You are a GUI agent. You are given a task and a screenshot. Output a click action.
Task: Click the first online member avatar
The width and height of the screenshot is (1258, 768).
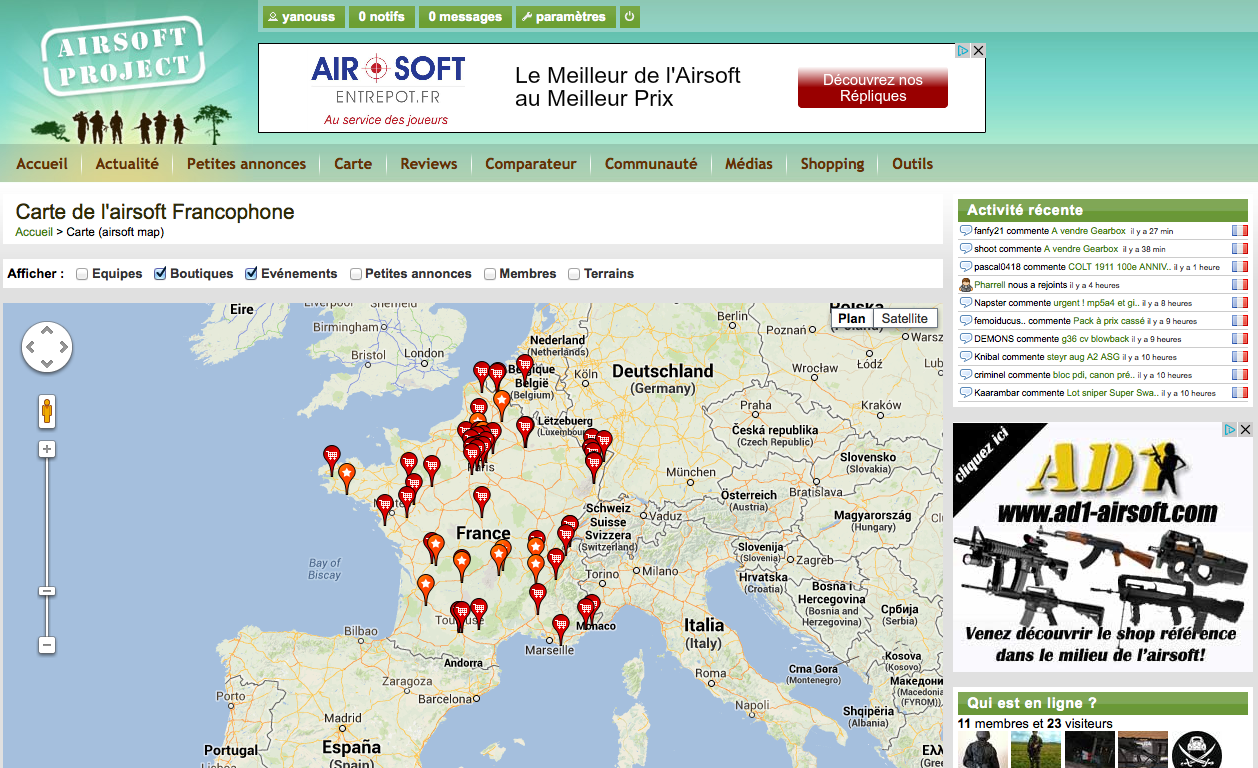coord(983,750)
